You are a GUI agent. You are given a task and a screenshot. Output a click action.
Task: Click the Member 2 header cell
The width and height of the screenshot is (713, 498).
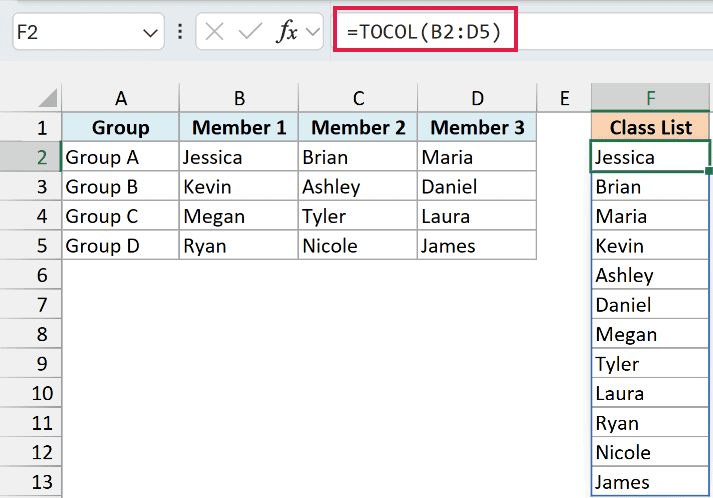point(358,127)
